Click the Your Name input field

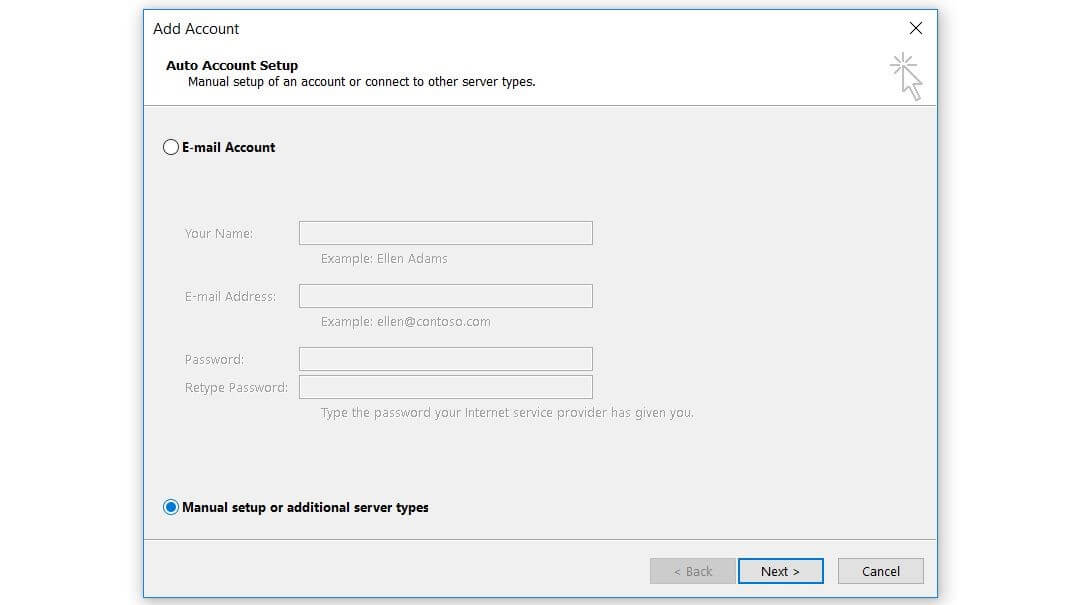tap(445, 233)
